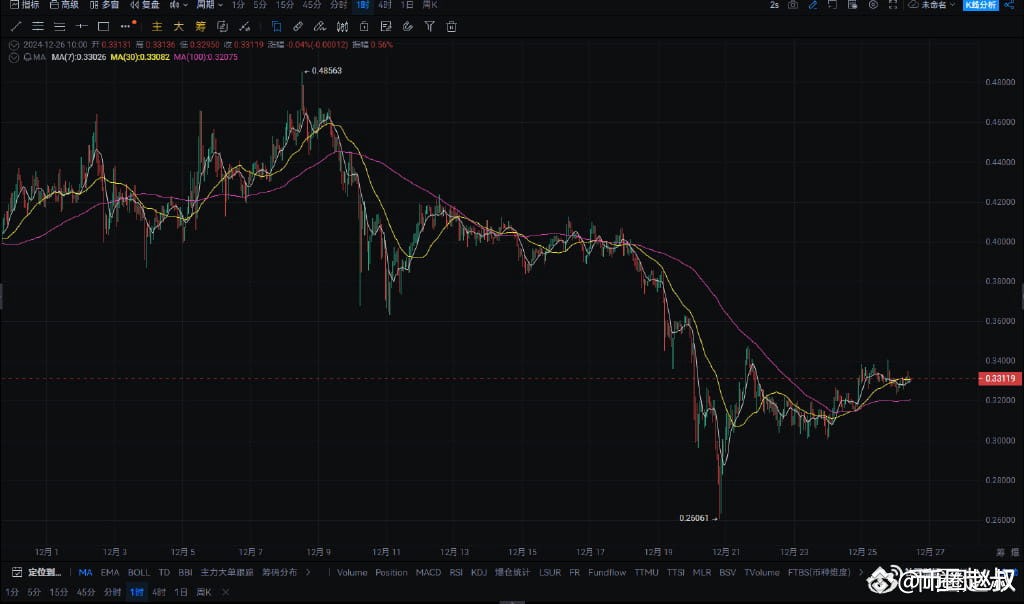The image size is (1024, 604).
Task: Click the yellow 大 large order icon
Action: click(178, 27)
